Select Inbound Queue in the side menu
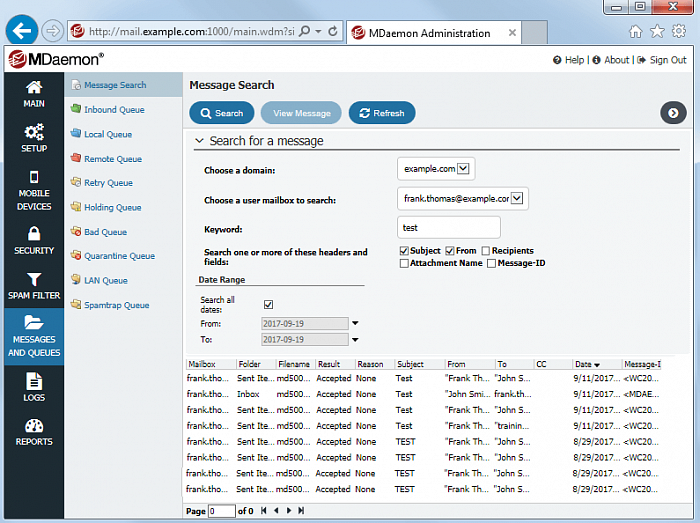The height and width of the screenshot is (523, 700). [114, 110]
